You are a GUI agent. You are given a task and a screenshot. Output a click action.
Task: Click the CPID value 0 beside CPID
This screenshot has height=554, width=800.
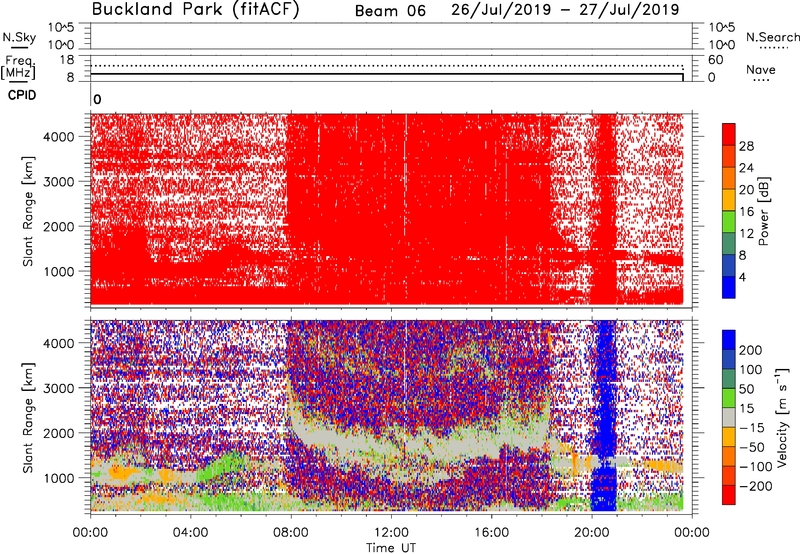pos(97,100)
